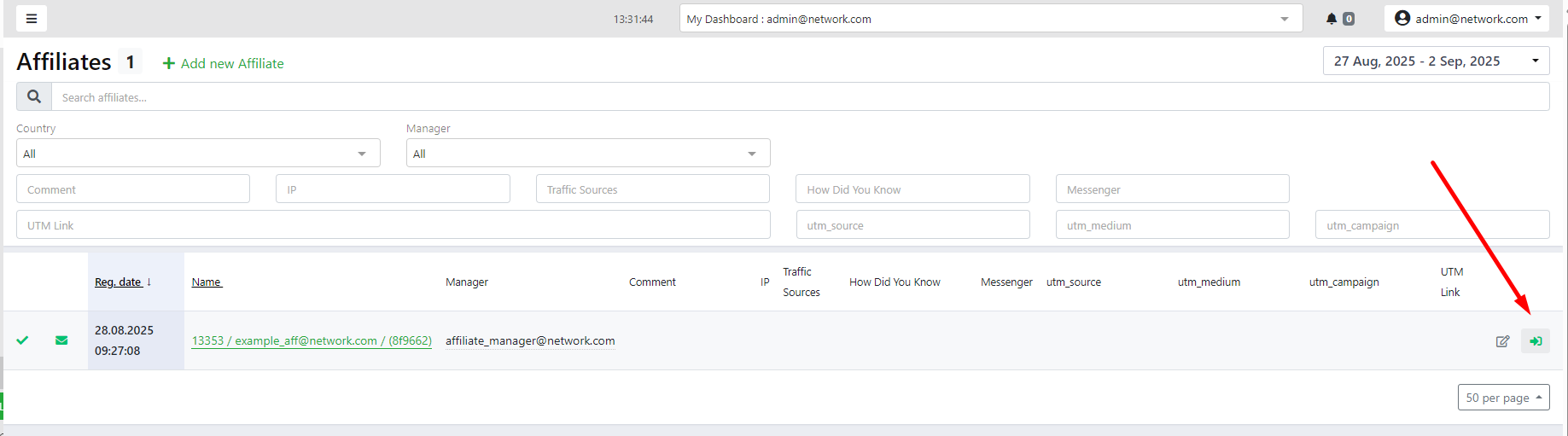Click the green checkmark status icon
Screen dimensions: 1568x436
(23, 340)
